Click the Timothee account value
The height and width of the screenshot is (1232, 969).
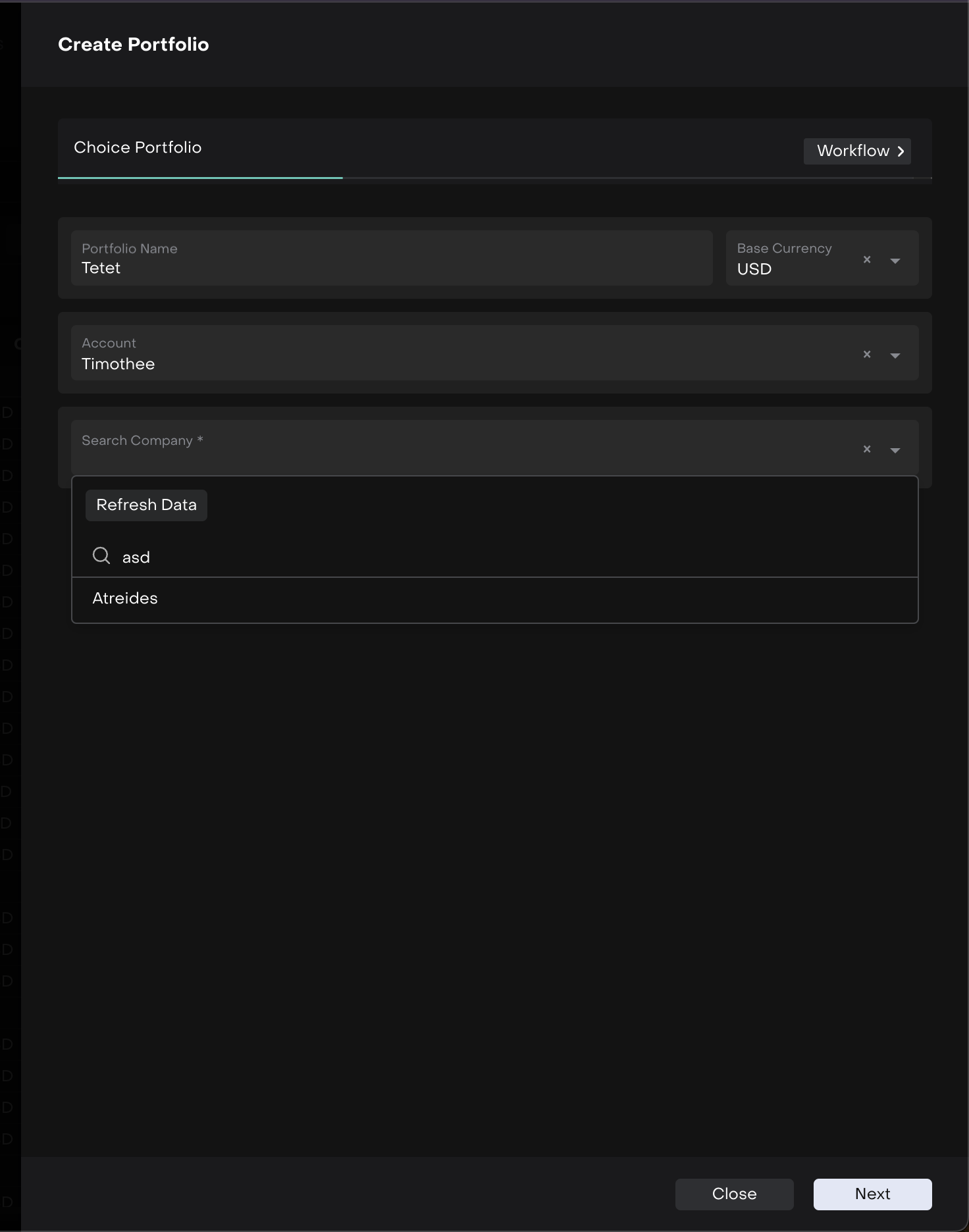point(118,364)
